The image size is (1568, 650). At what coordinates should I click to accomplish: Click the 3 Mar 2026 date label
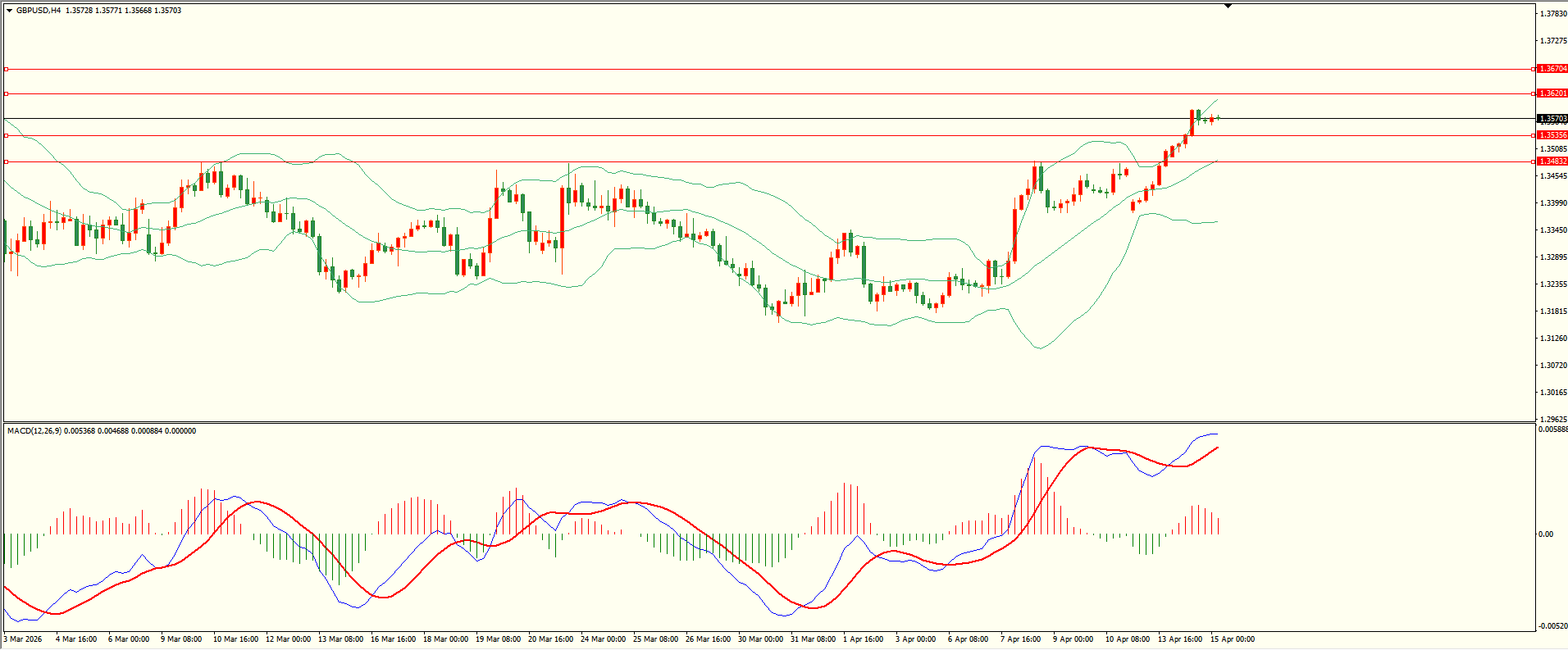[23, 639]
